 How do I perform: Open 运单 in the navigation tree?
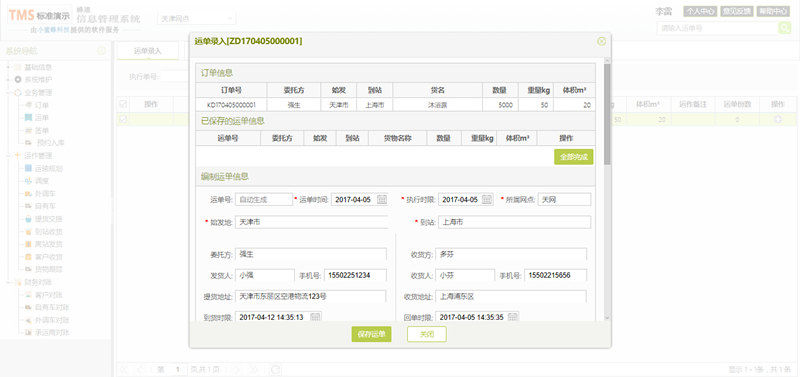(42, 118)
